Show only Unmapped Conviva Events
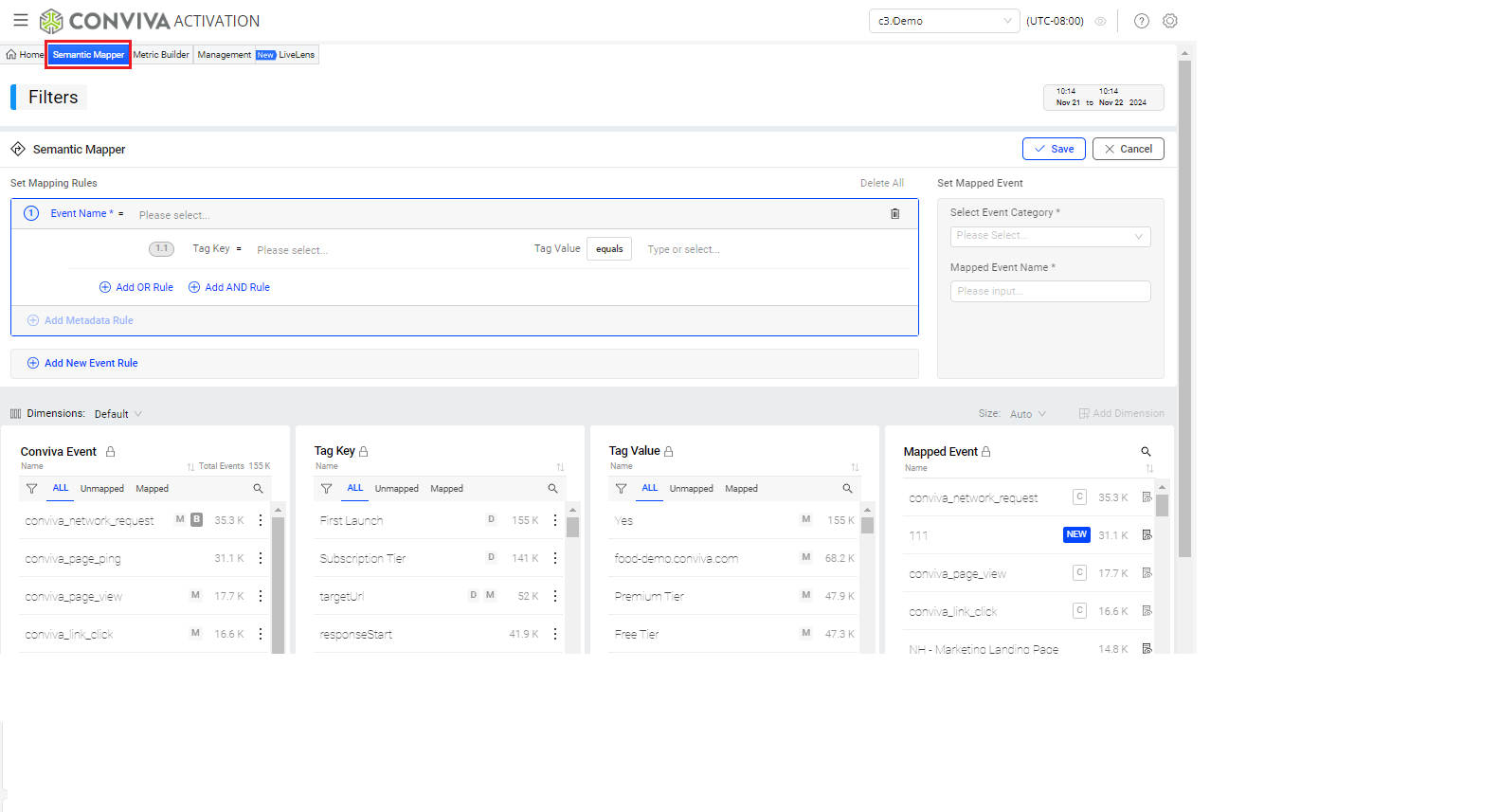Viewport: 1499px width, 812px height. coord(102,489)
